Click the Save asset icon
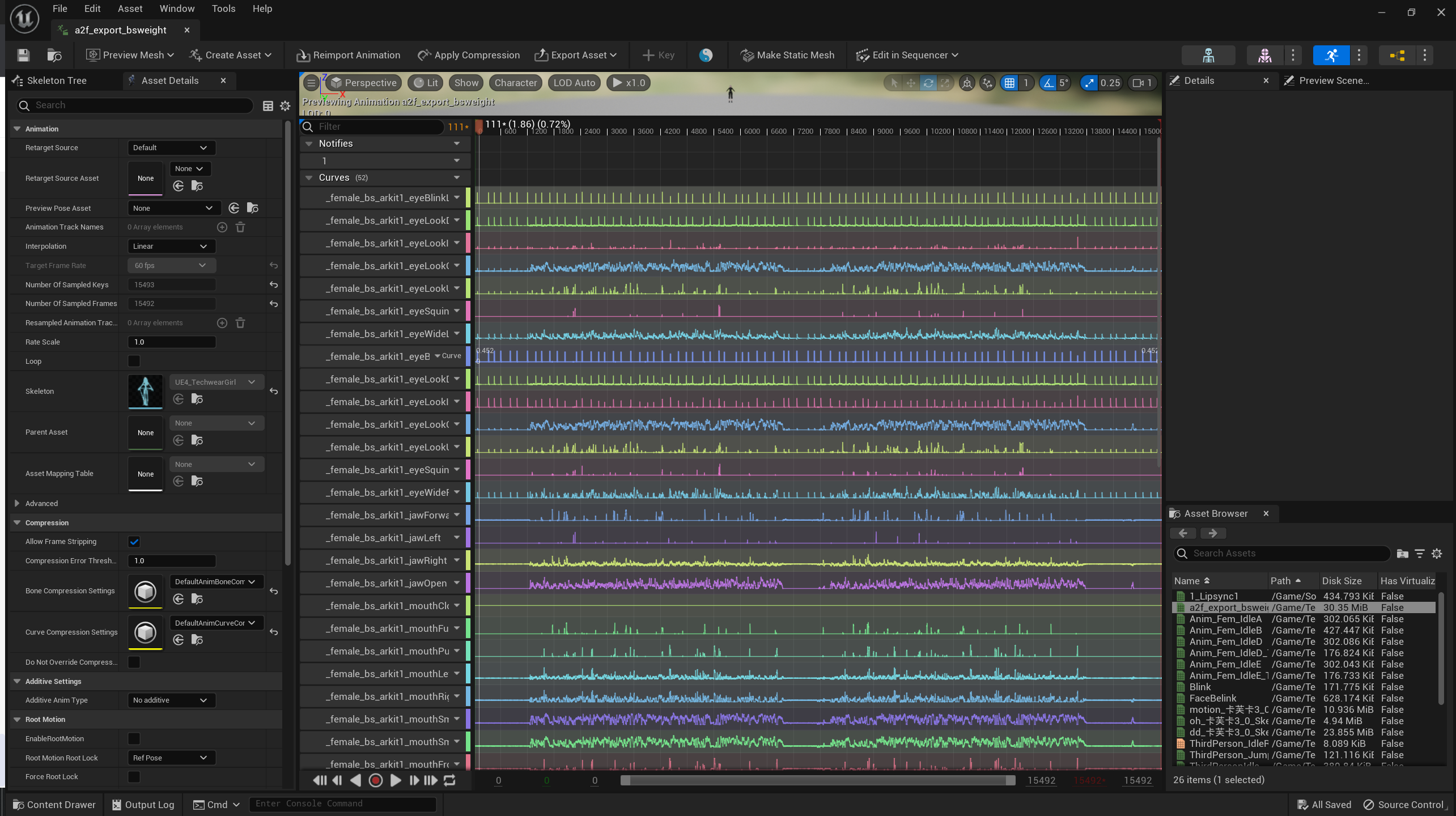Viewport: 1456px width, 816px height. pos(23,55)
